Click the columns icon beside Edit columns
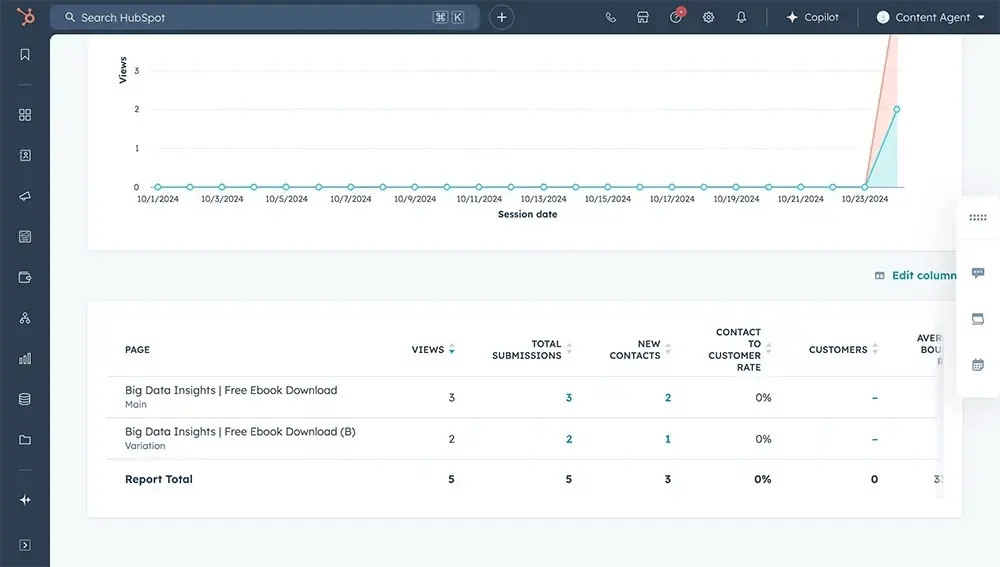 [879, 276]
